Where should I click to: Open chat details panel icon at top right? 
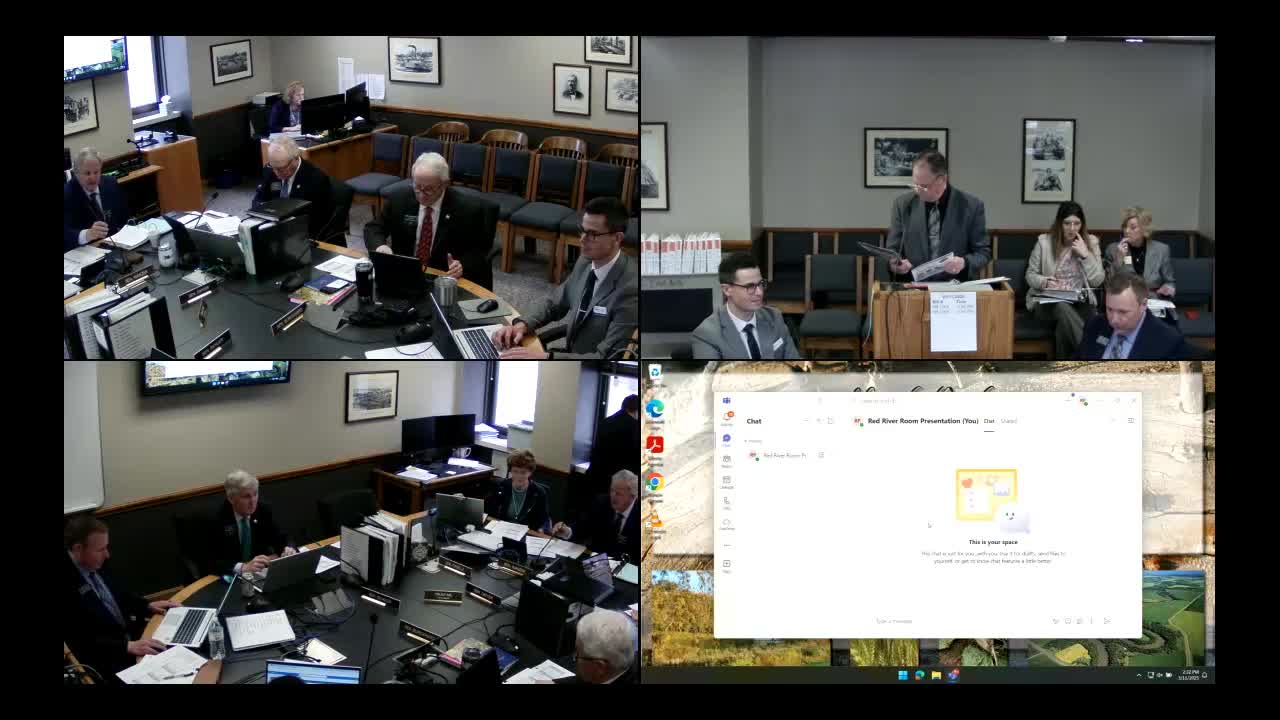(x=1131, y=421)
